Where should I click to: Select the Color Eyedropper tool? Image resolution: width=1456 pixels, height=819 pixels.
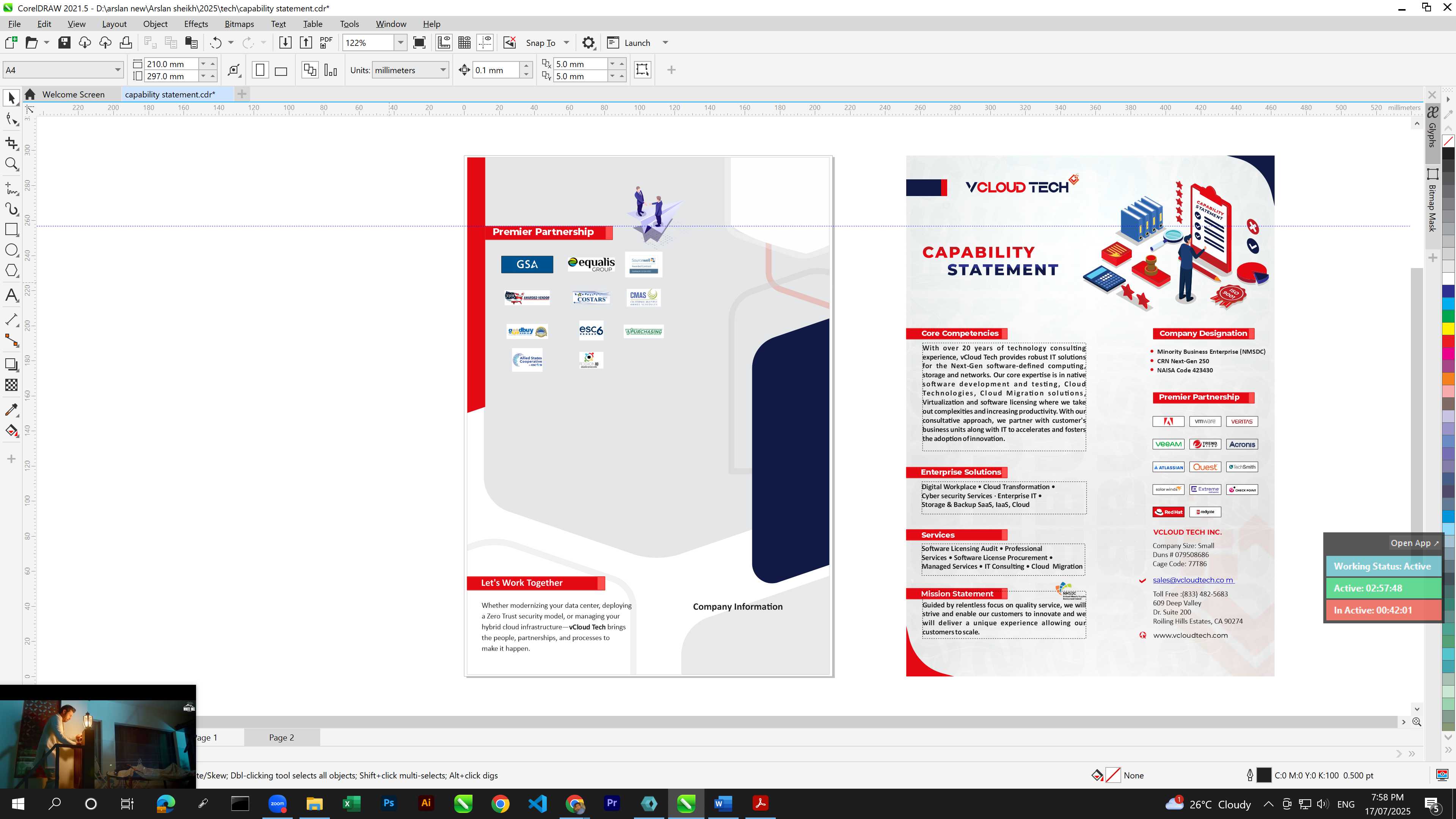[11, 410]
